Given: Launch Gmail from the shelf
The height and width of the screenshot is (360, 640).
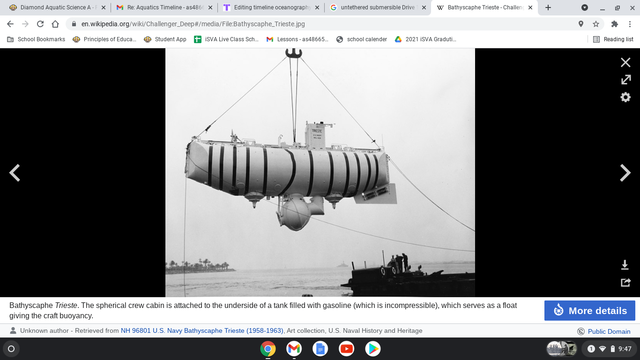Looking at the screenshot, I should pyautogui.click(x=294, y=349).
